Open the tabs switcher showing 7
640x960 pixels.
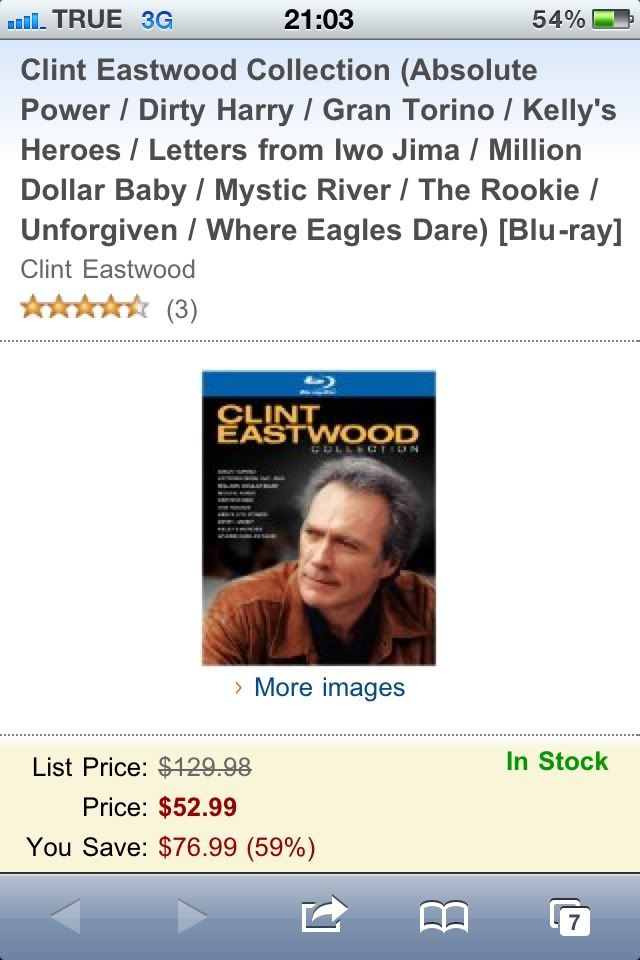click(570, 917)
